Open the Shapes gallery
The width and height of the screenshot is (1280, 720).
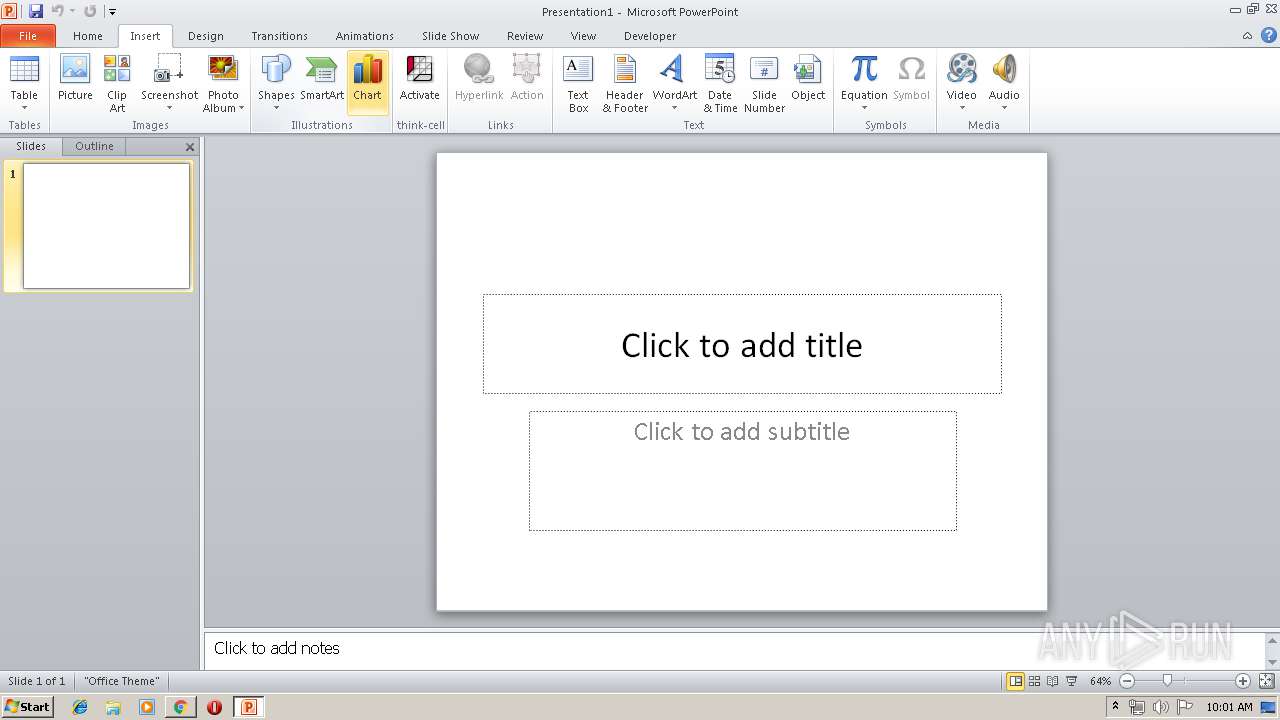tap(276, 82)
